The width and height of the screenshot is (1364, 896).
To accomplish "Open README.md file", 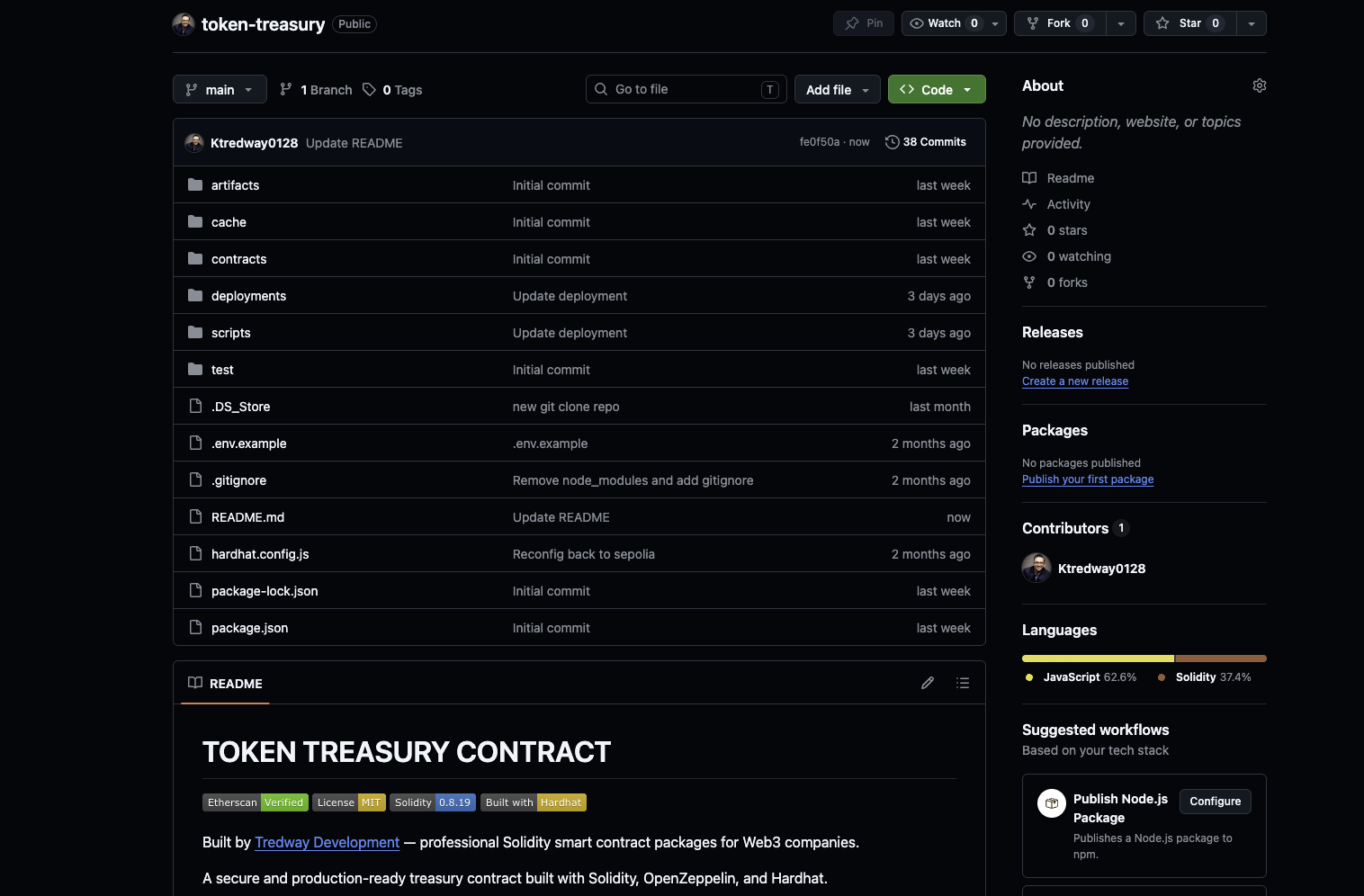I will coord(247,517).
